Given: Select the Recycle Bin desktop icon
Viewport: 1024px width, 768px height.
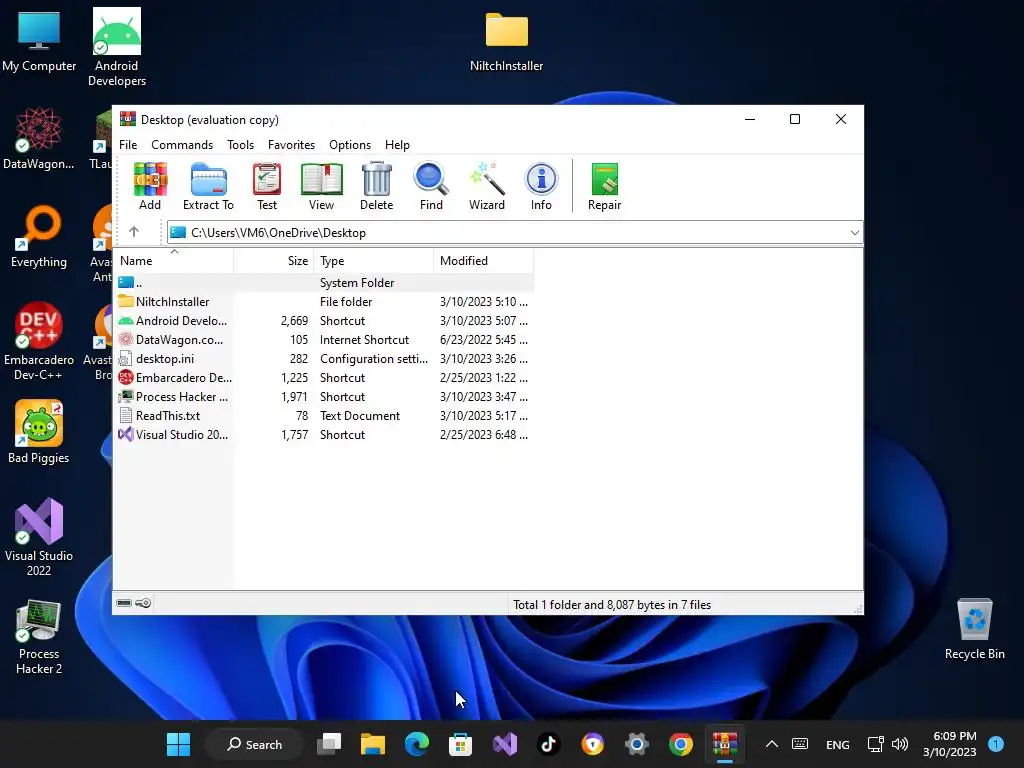Looking at the screenshot, I should tap(974, 630).
